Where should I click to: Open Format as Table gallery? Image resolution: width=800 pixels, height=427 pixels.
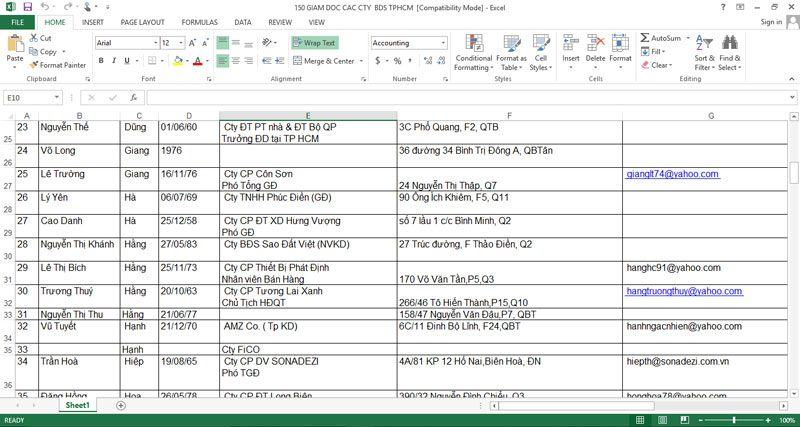click(511, 53)
